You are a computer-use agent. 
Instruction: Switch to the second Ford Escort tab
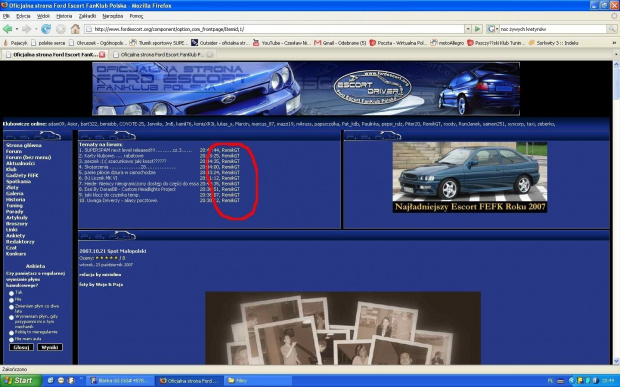click(x=162, y=55)
